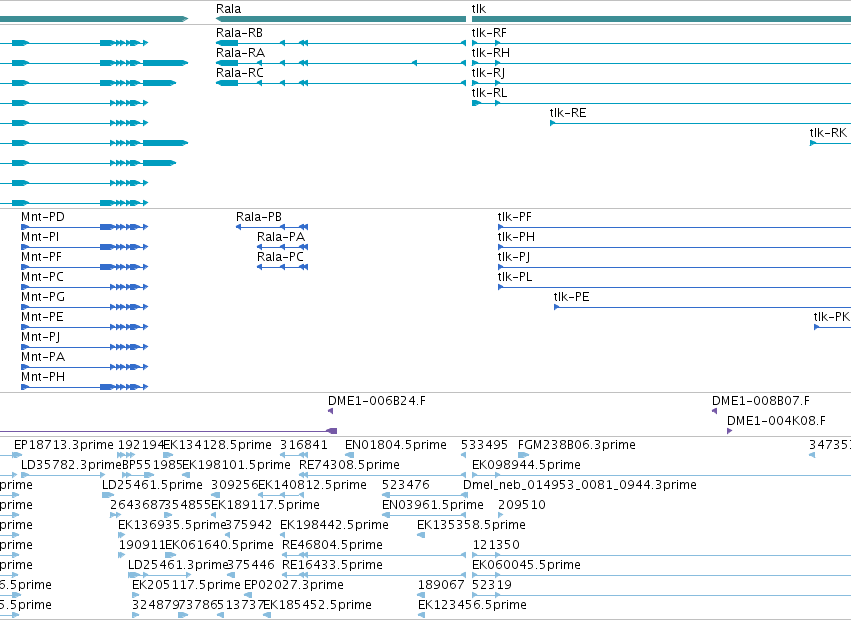This screenshot has width=851, height=620.
Task: Click the Mnt-PC protein feature
Action: [84, 287]
